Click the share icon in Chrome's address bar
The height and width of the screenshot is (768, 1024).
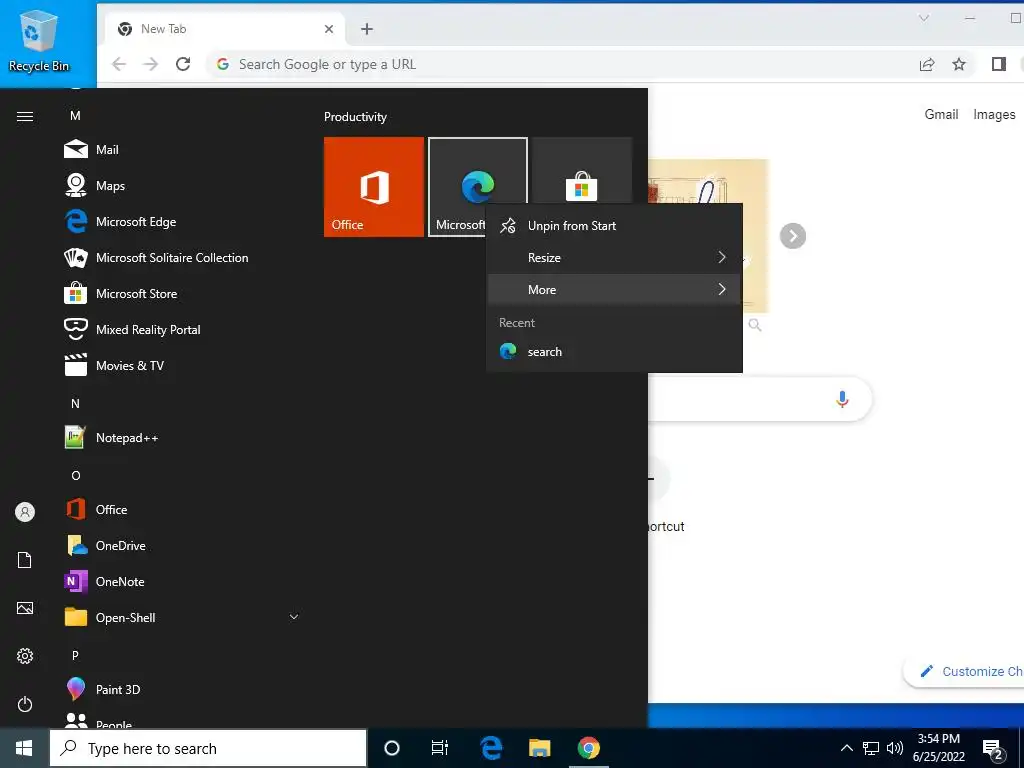tap(927, 64)
